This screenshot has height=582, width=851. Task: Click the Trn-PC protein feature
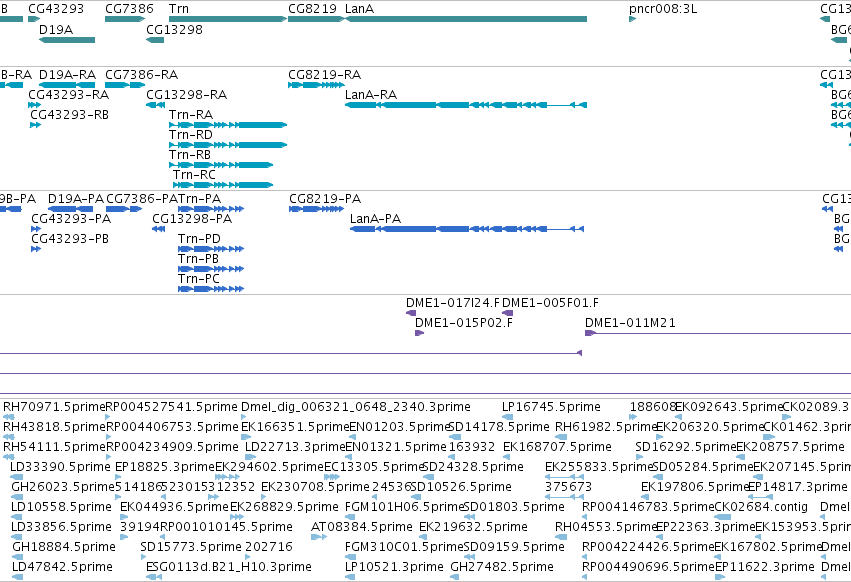click(211, 289)
